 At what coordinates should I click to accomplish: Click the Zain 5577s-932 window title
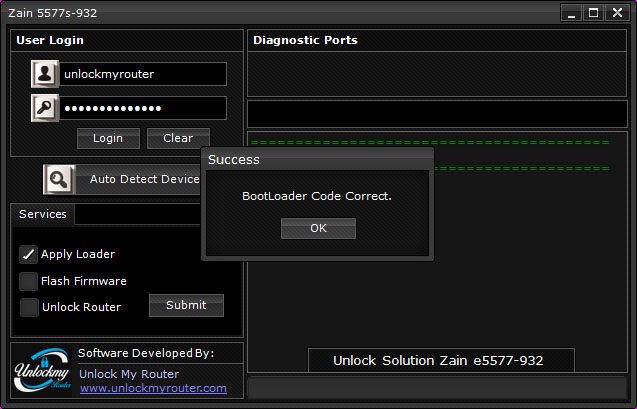pos(53,13)
